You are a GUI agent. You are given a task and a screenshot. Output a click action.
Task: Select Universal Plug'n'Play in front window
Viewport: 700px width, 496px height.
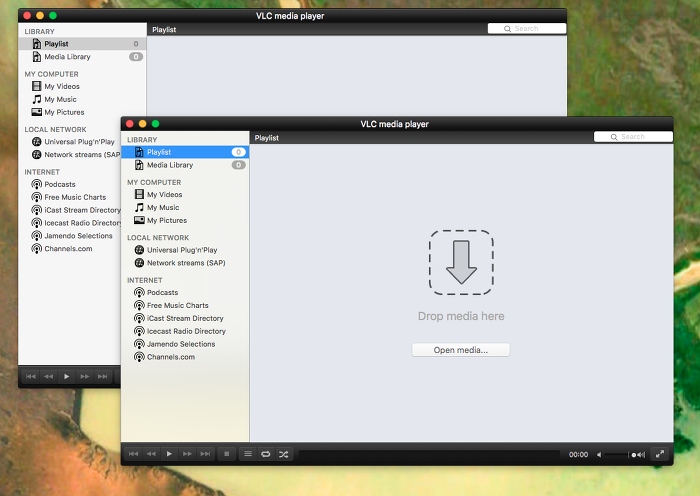pyautogui.click(x=185, y=250)
